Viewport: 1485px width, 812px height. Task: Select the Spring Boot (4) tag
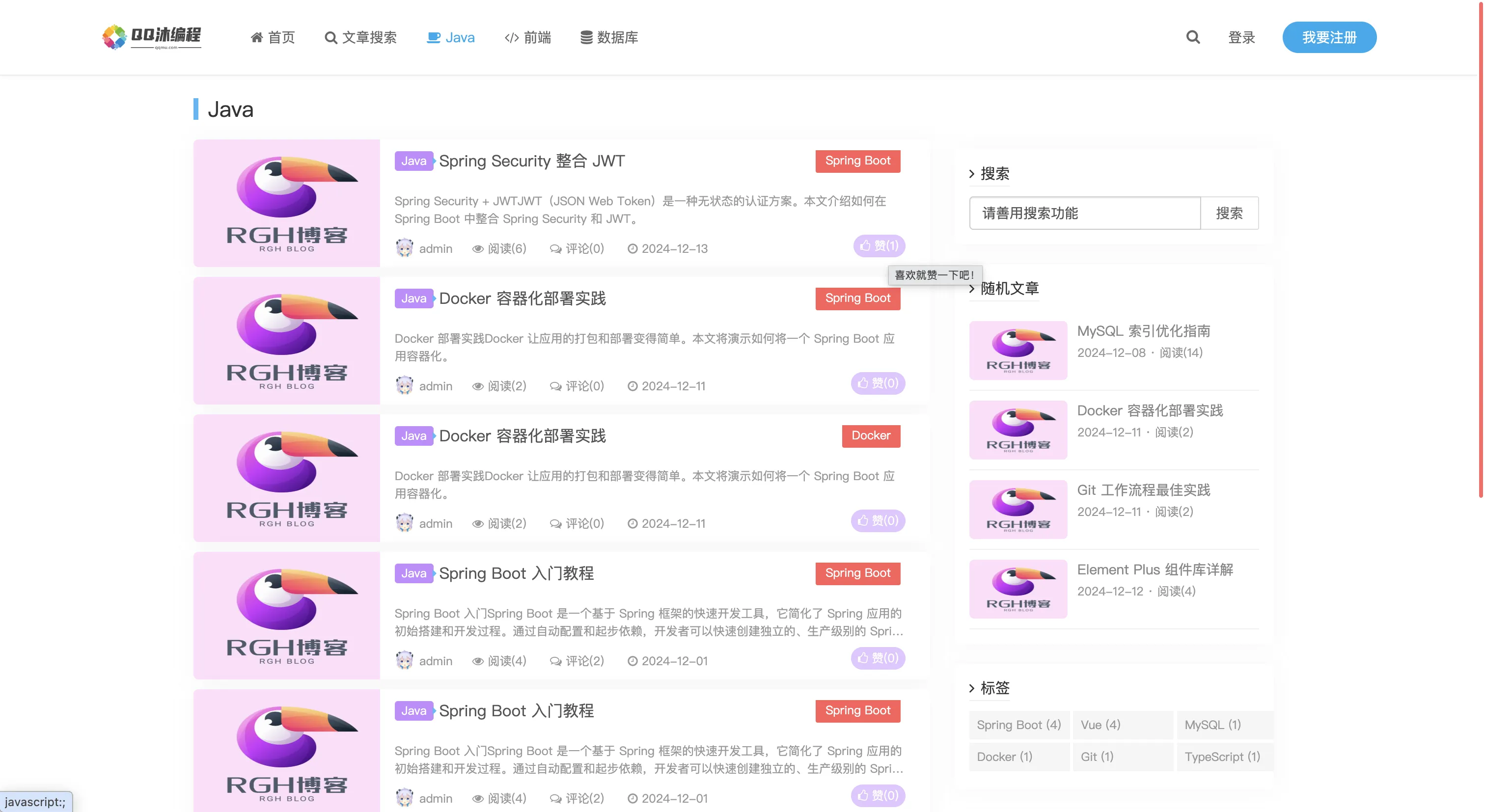[x=1018, y=725]
